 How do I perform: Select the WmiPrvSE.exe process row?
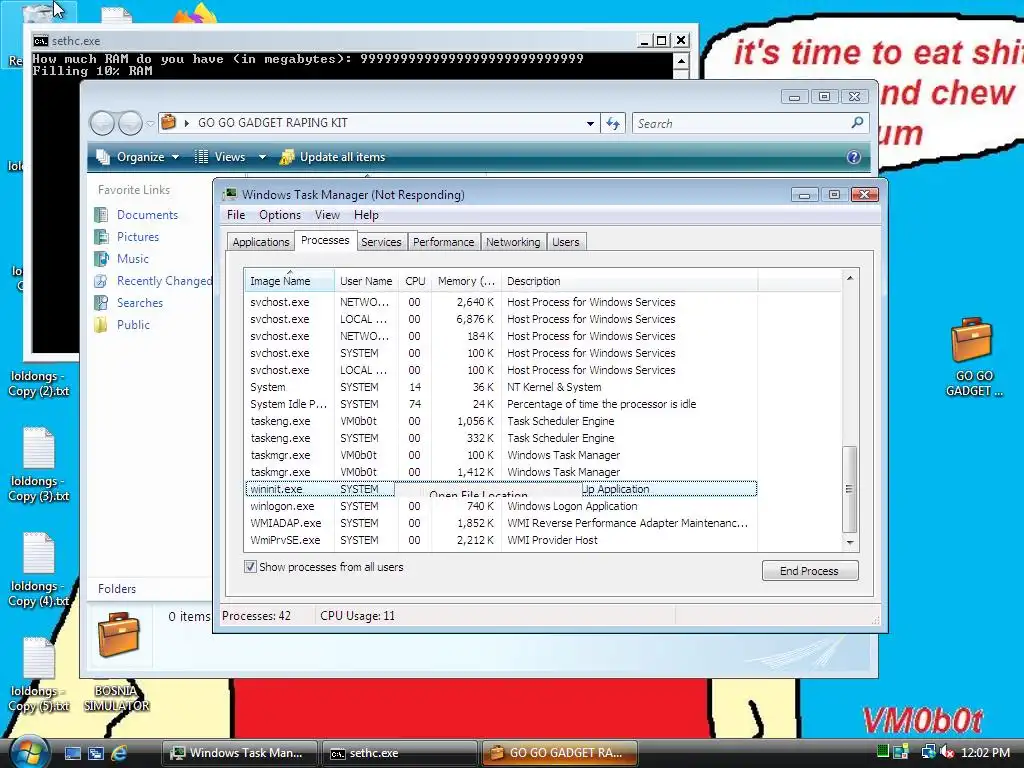pos(501,540)
